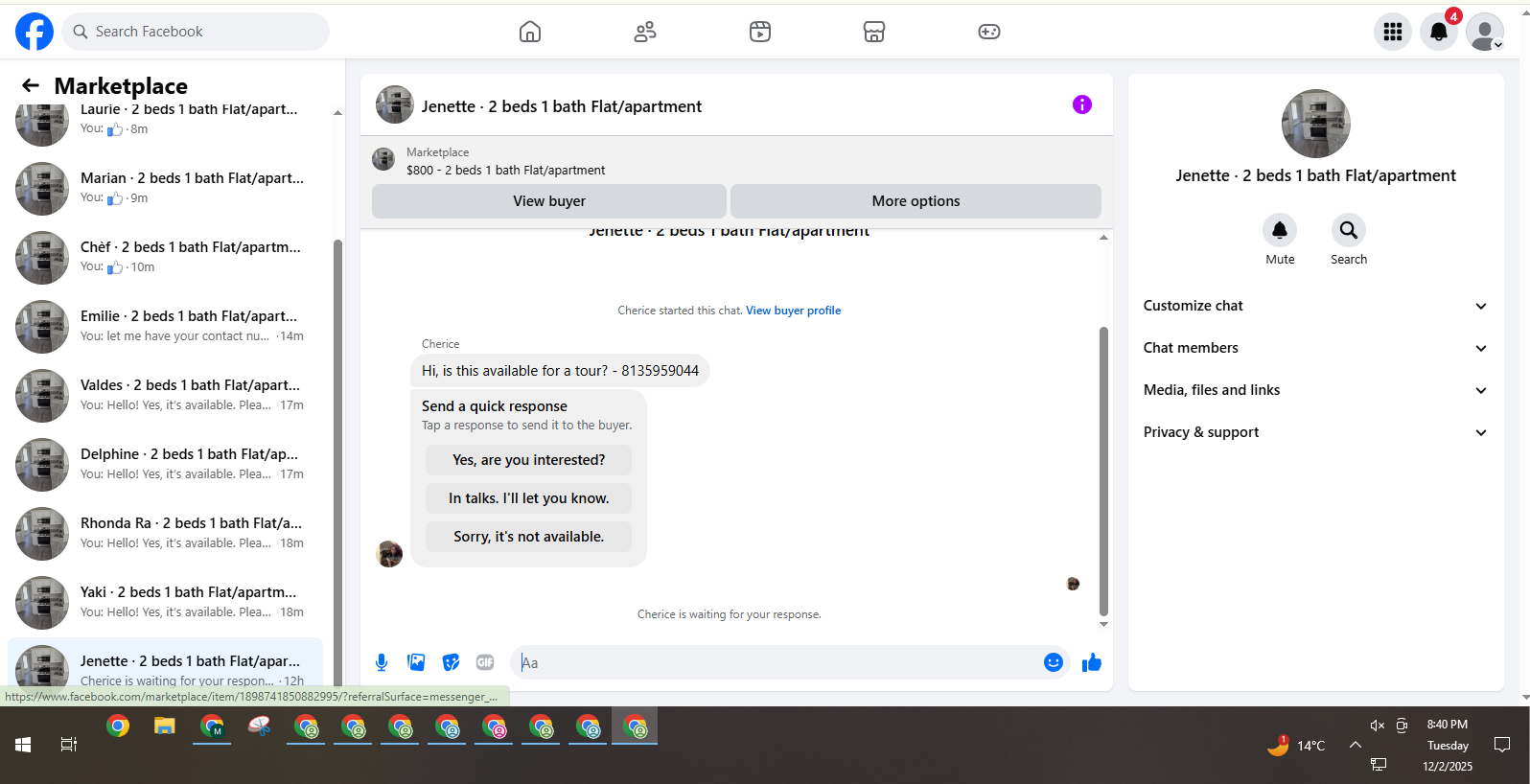Open the Valdes 2 beds 1 bath conversation
This screenshot has height=784, width=1530.
165,395
